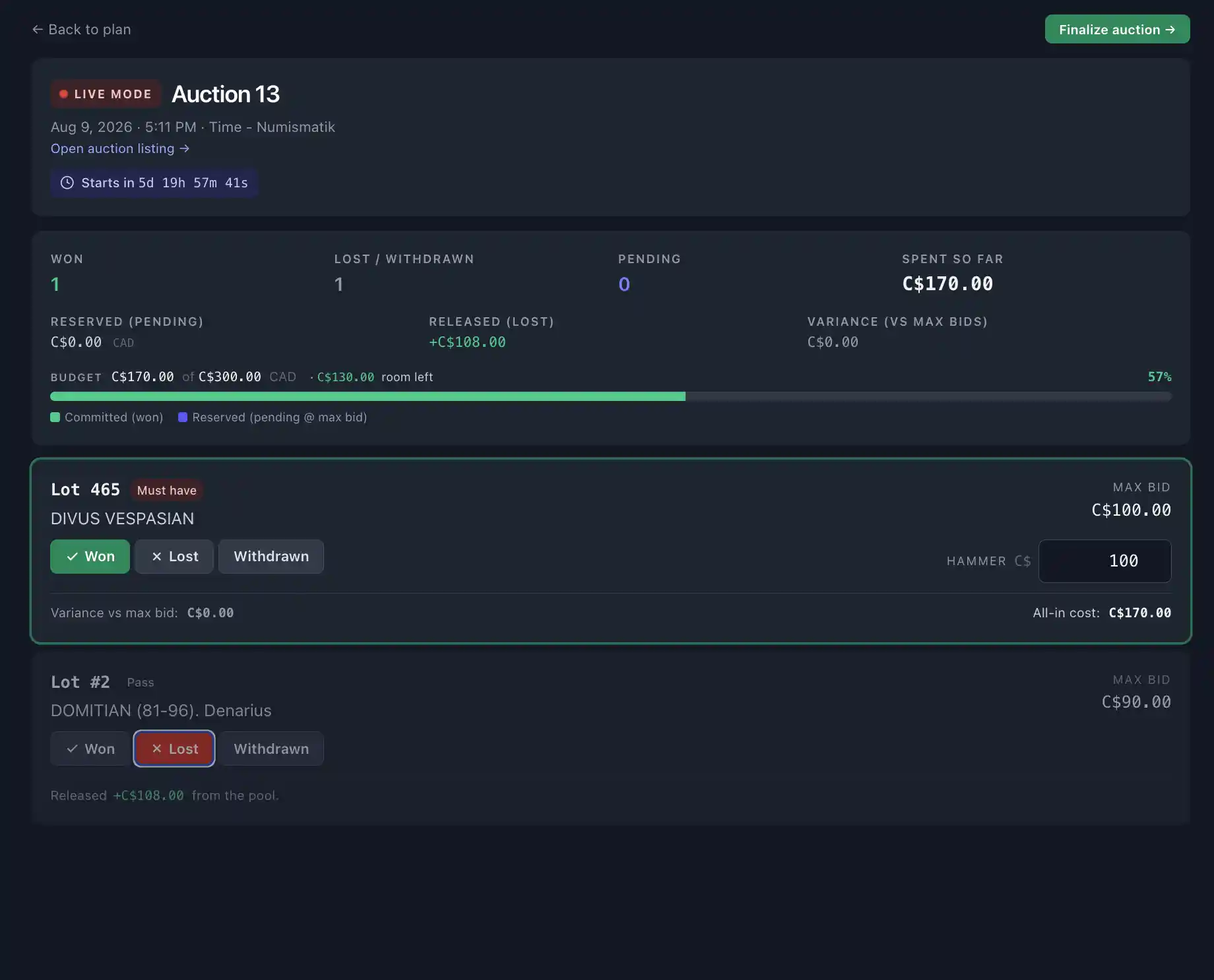Image resolution: width=1214 pixels, height=980 pixels.
Task: Go back to plan
Action: click(x=81, y=30)
